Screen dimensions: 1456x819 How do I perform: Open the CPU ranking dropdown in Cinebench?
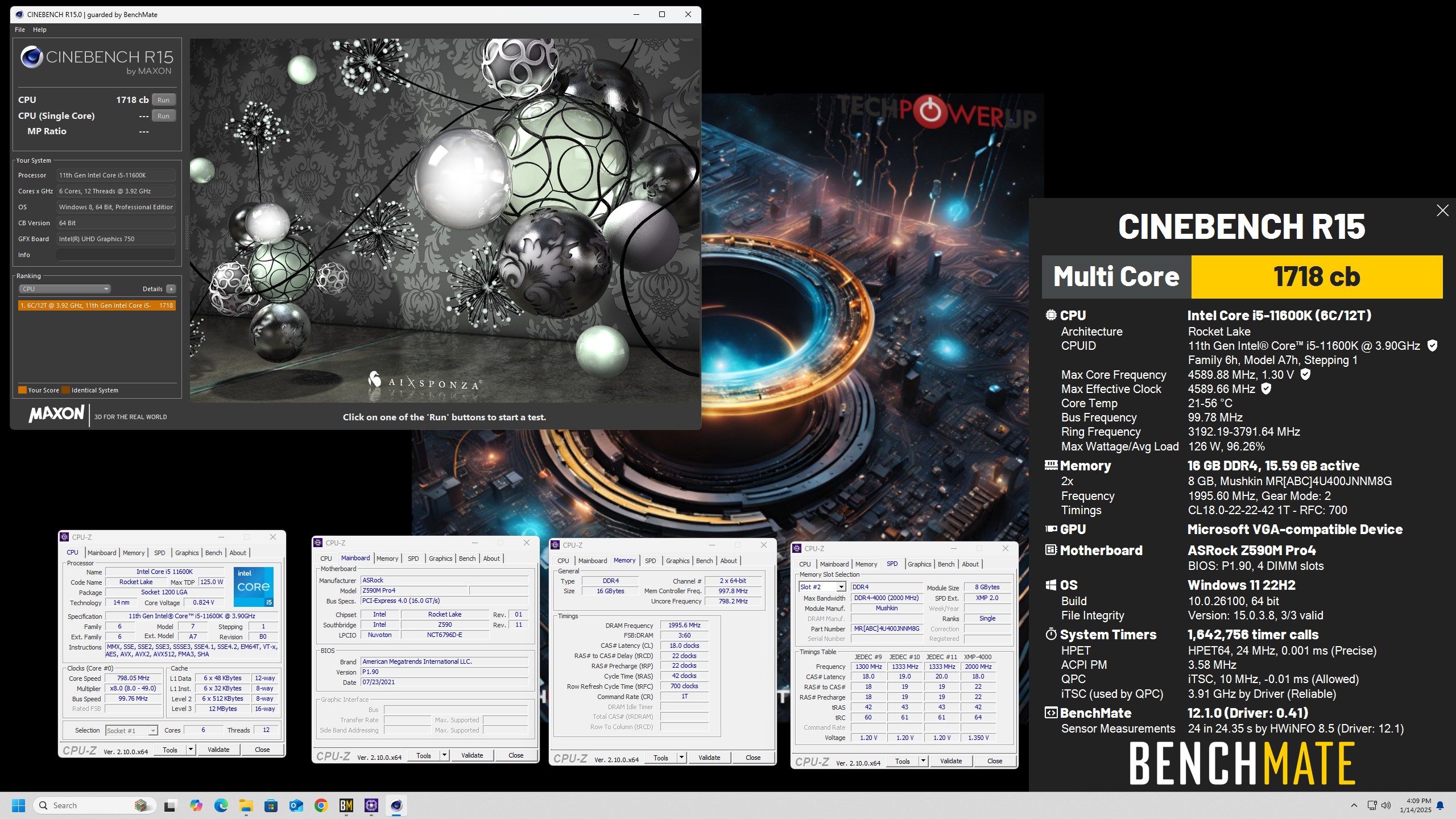click(x=65, y=289)
